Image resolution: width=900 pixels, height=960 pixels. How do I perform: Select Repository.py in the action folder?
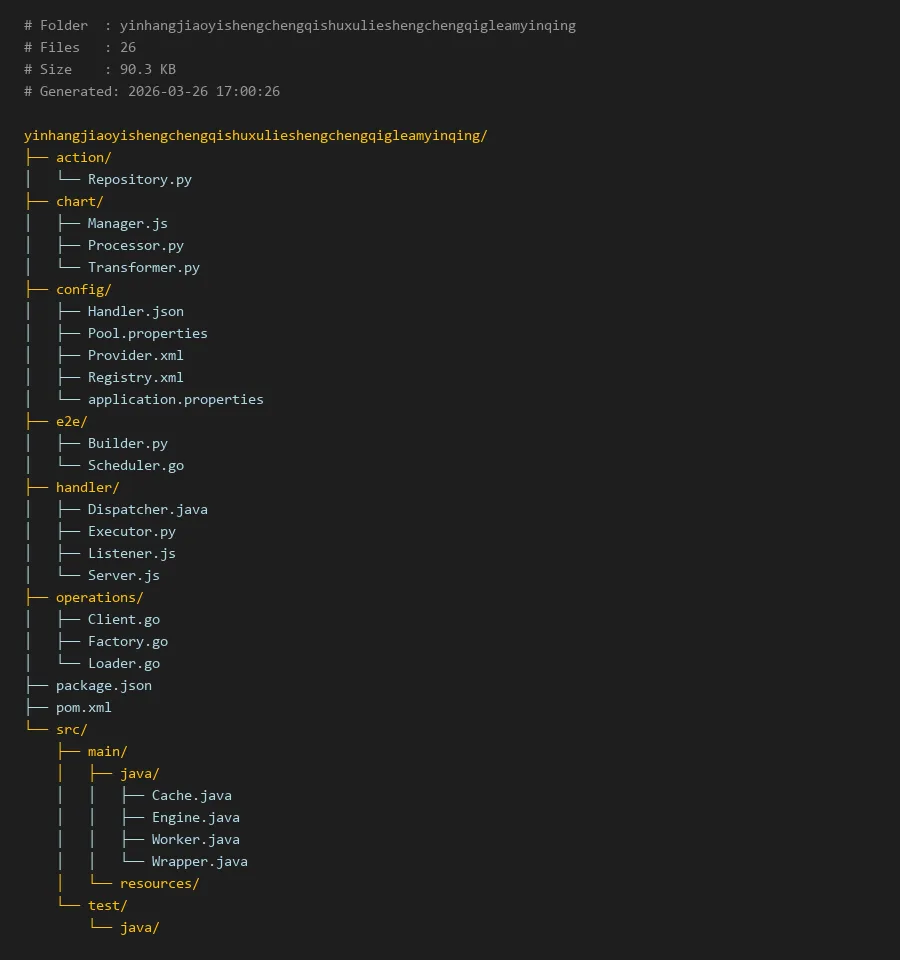(139, 179)
